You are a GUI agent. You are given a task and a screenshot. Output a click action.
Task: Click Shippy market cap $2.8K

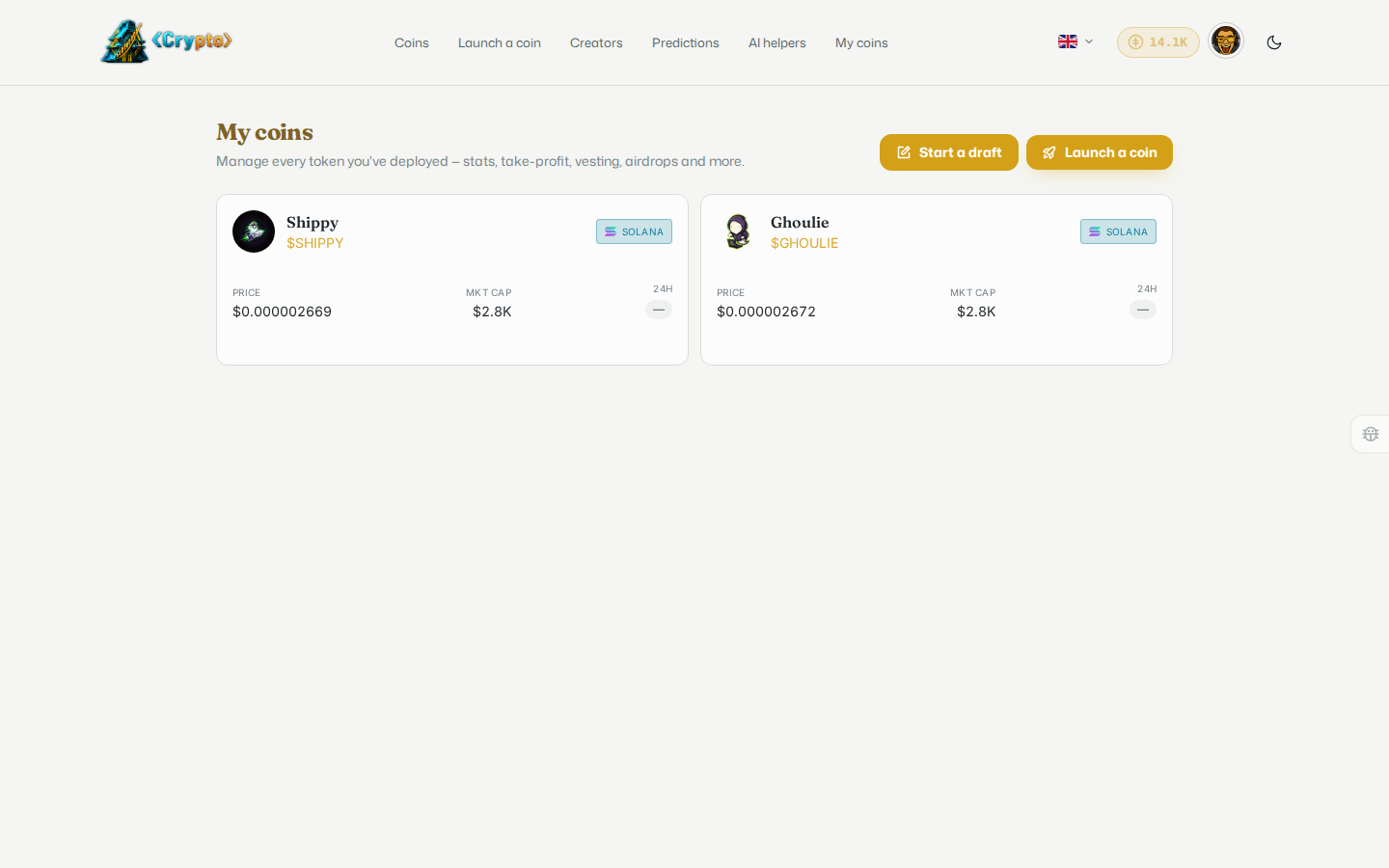click(x=492, y=312)
